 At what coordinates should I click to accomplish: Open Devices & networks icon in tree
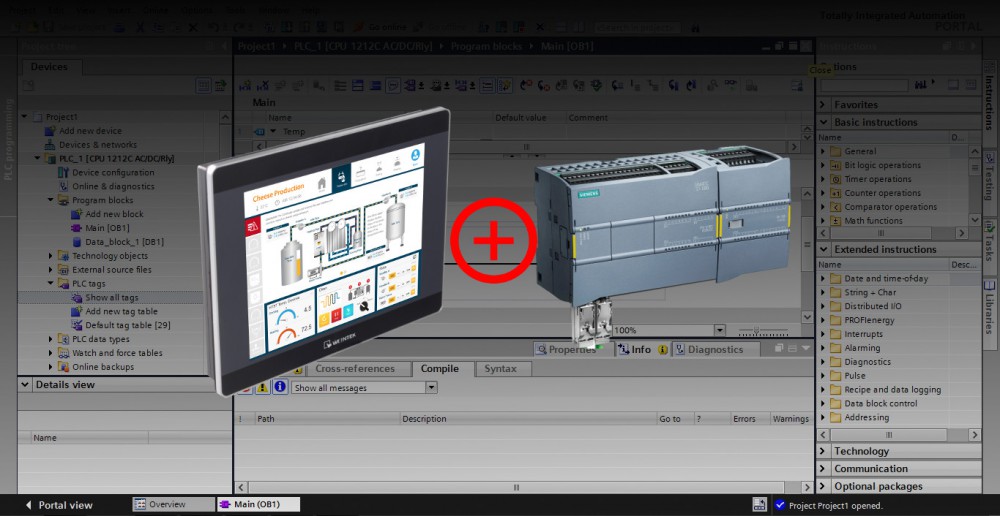(x=51, y=145)
